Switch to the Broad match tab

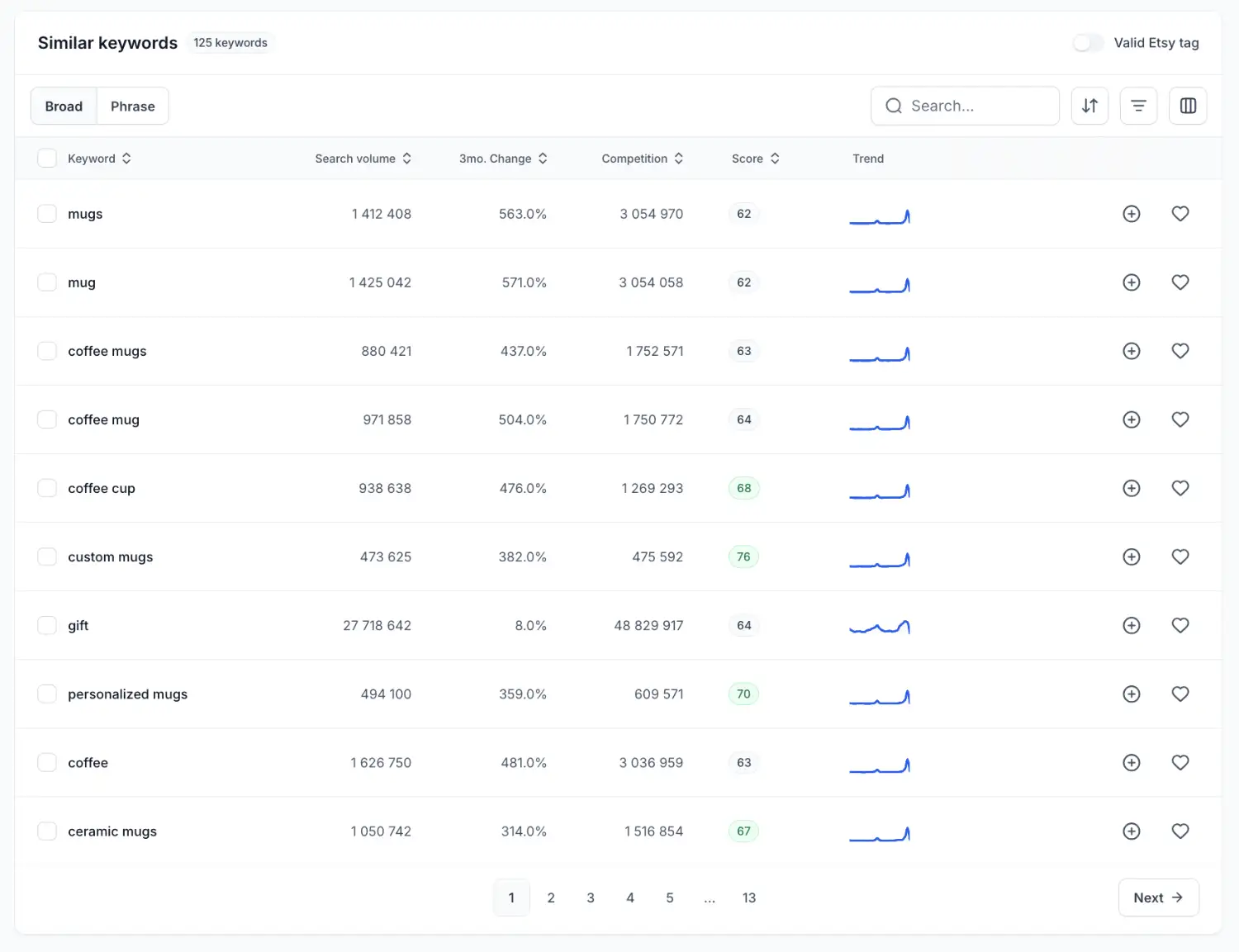[x=64, y=107]
